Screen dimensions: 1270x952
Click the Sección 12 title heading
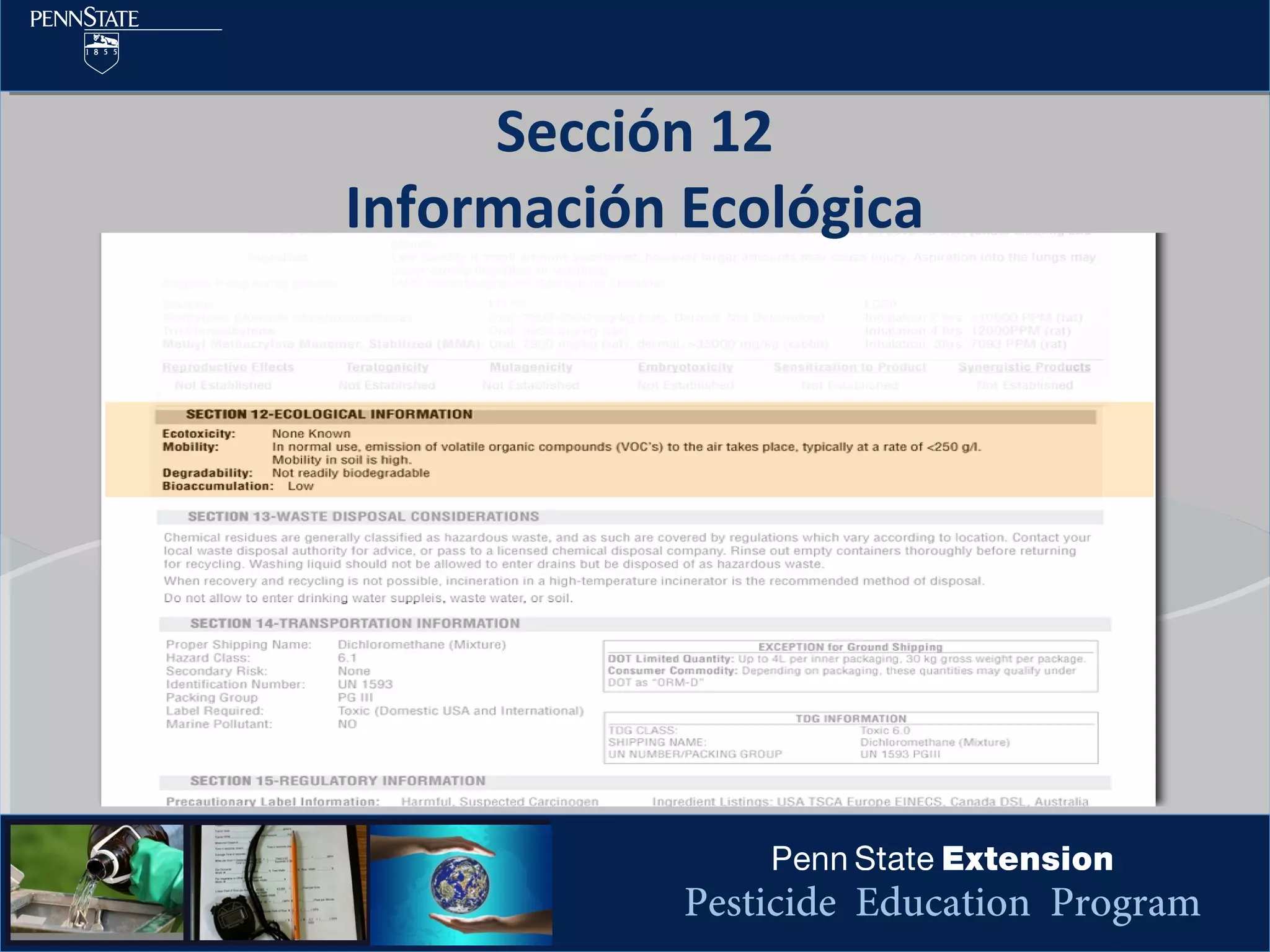(634, 132)
